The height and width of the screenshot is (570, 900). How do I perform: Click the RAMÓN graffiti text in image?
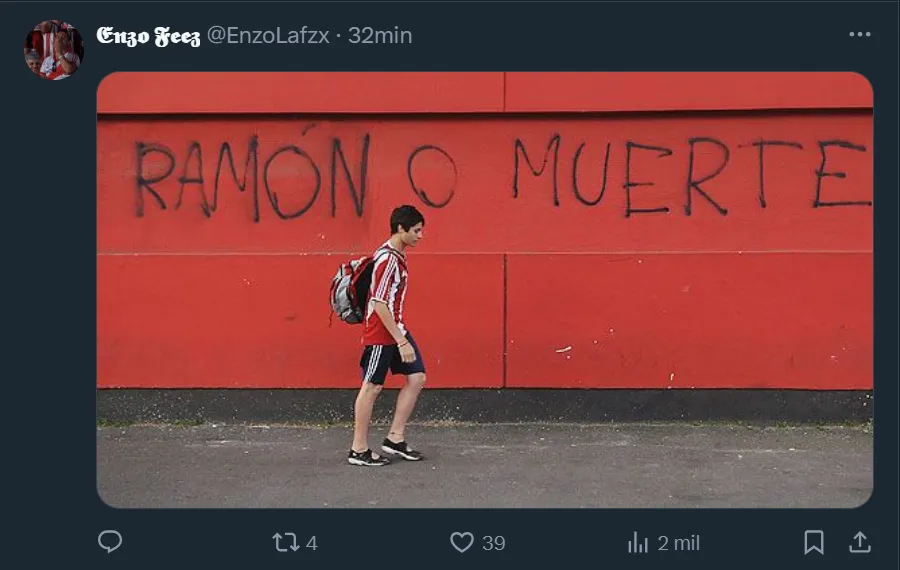251,175
